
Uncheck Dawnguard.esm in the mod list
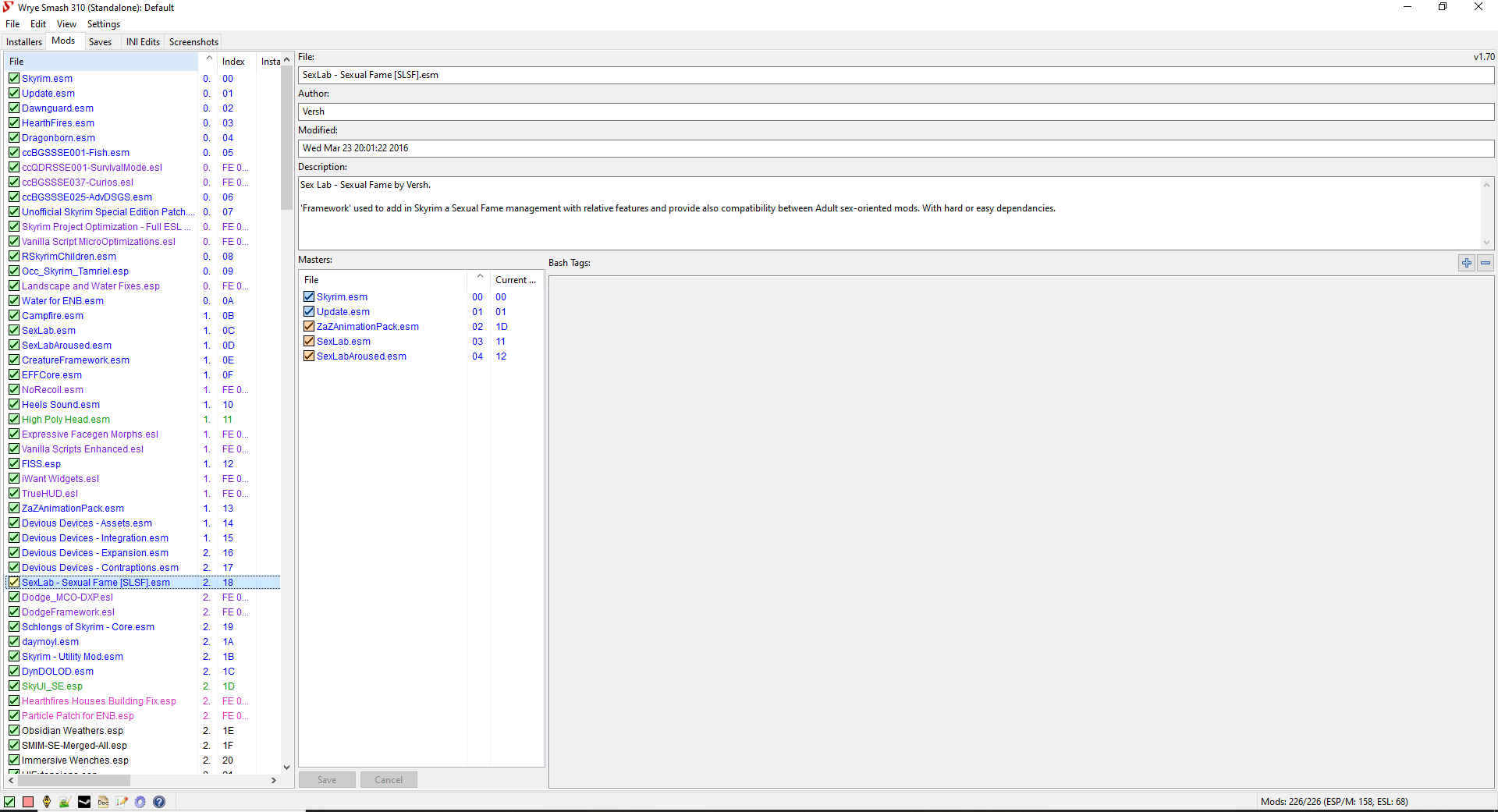point(14,108)
